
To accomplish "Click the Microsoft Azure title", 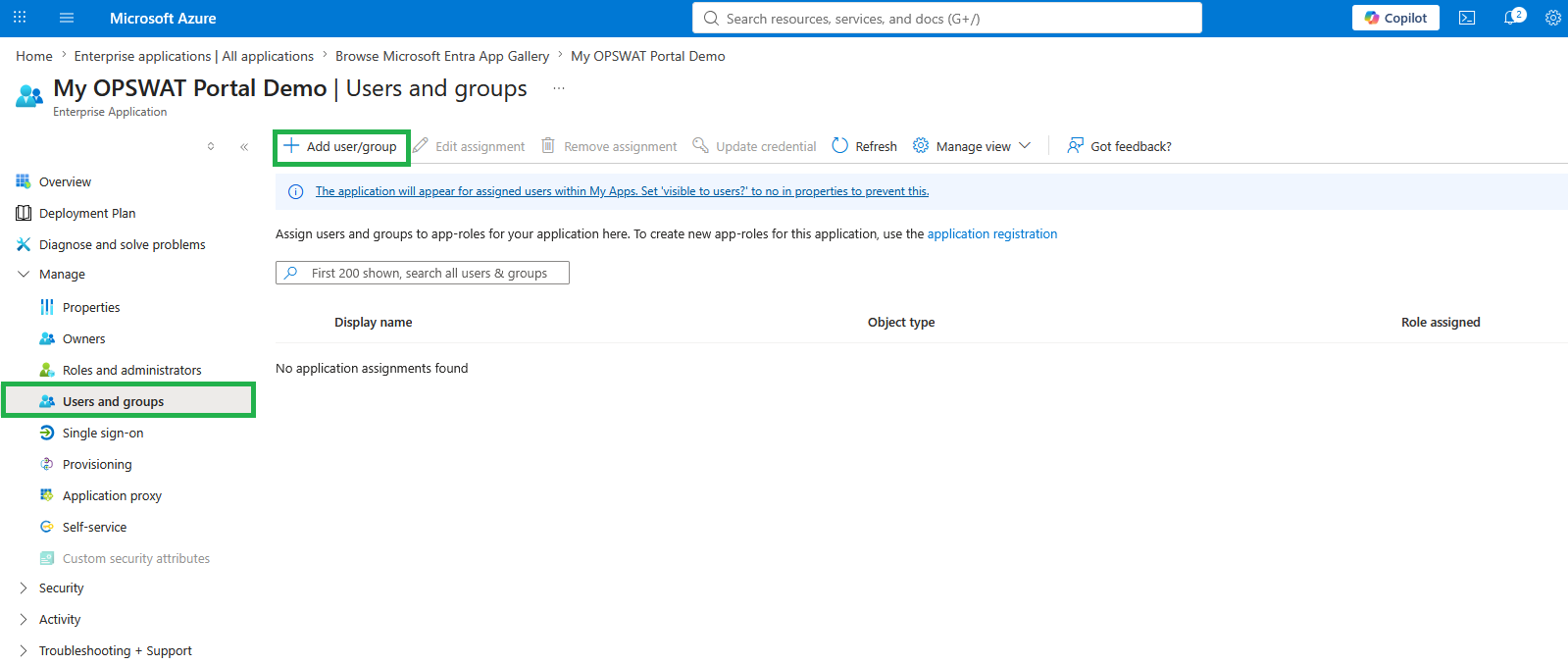I will tap(163, 18).
